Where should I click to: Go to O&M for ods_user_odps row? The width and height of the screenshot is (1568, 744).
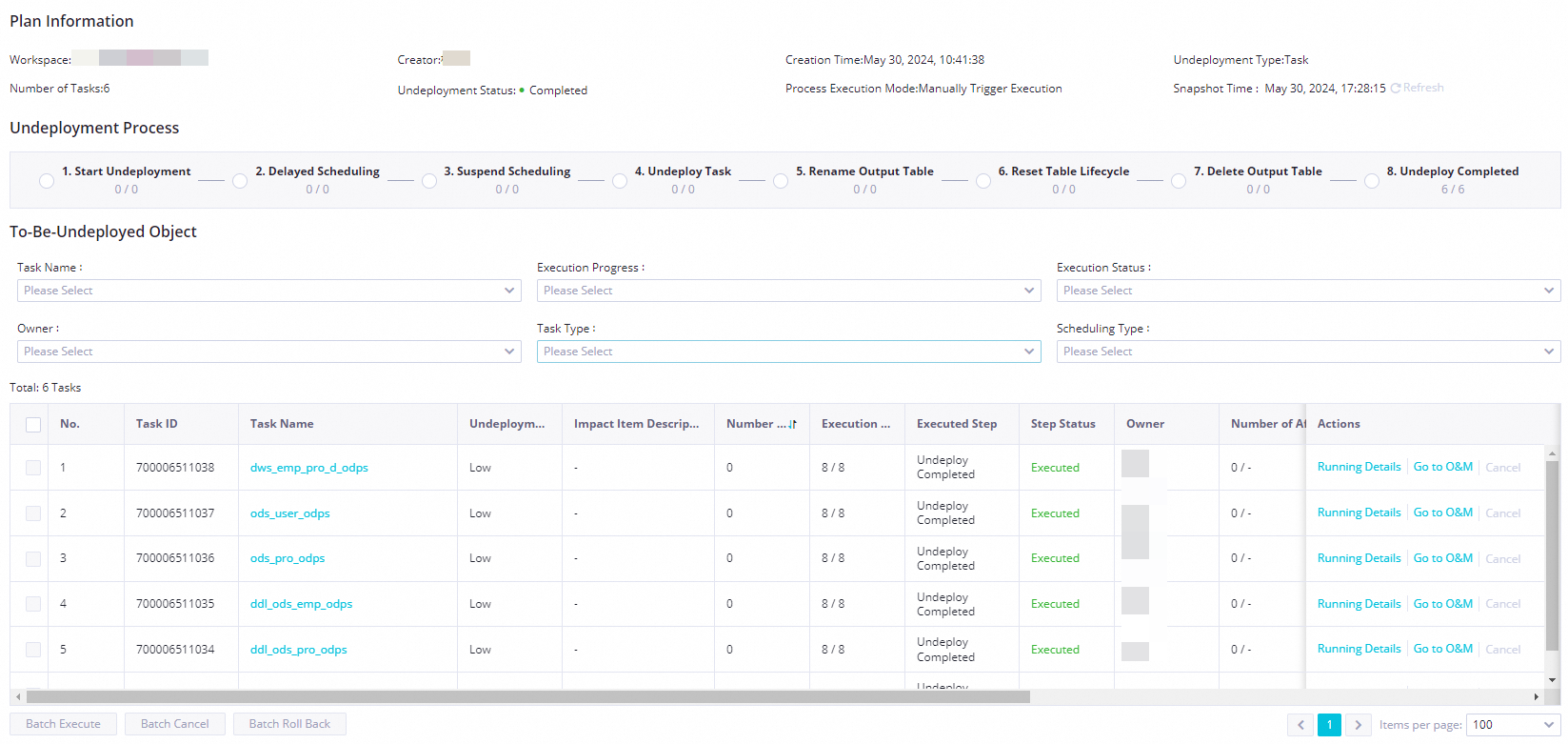coord(1443,513)
